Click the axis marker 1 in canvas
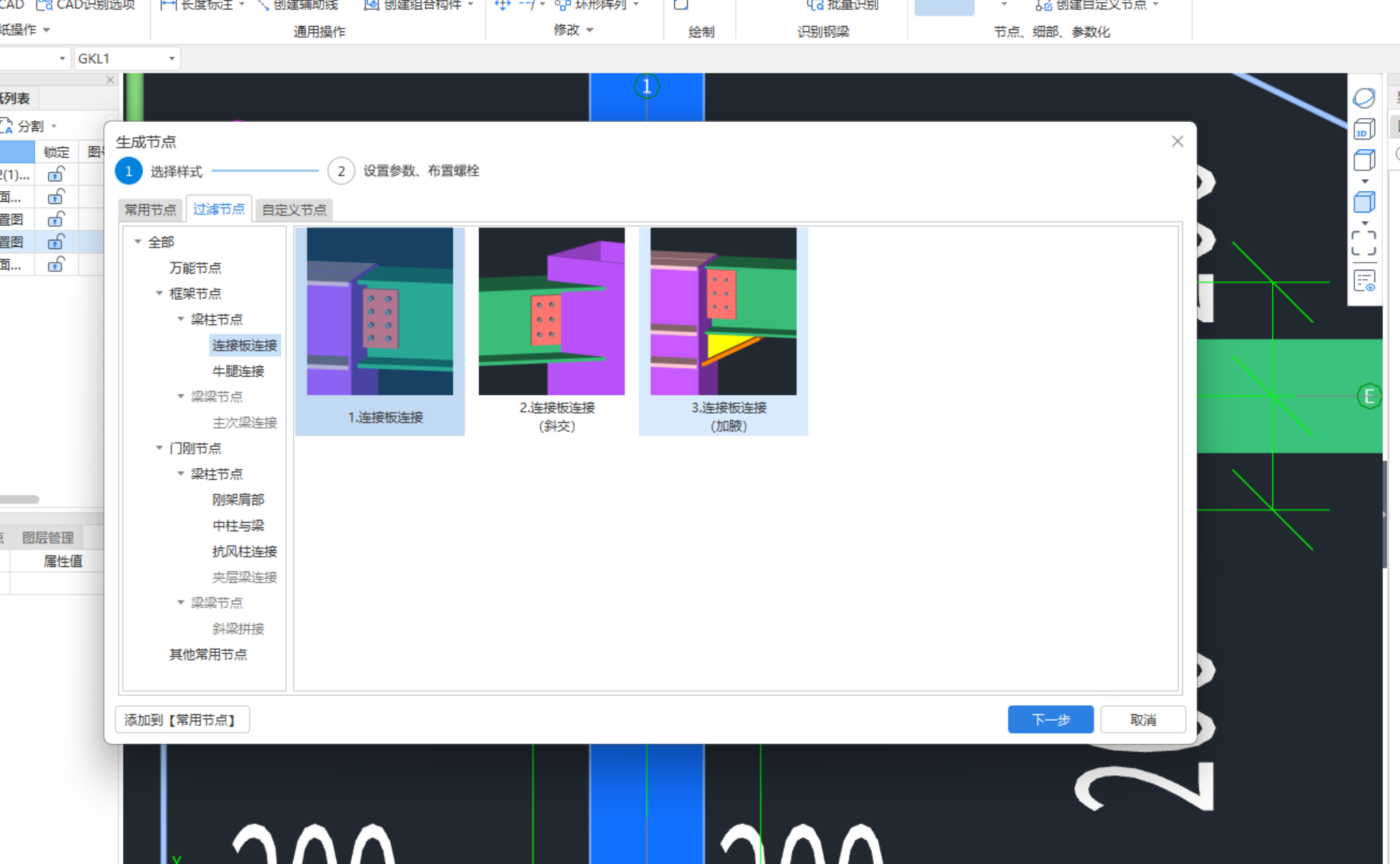Viewport: 1400px width, 864px height. pyautogui.click(x=647, y=87)
